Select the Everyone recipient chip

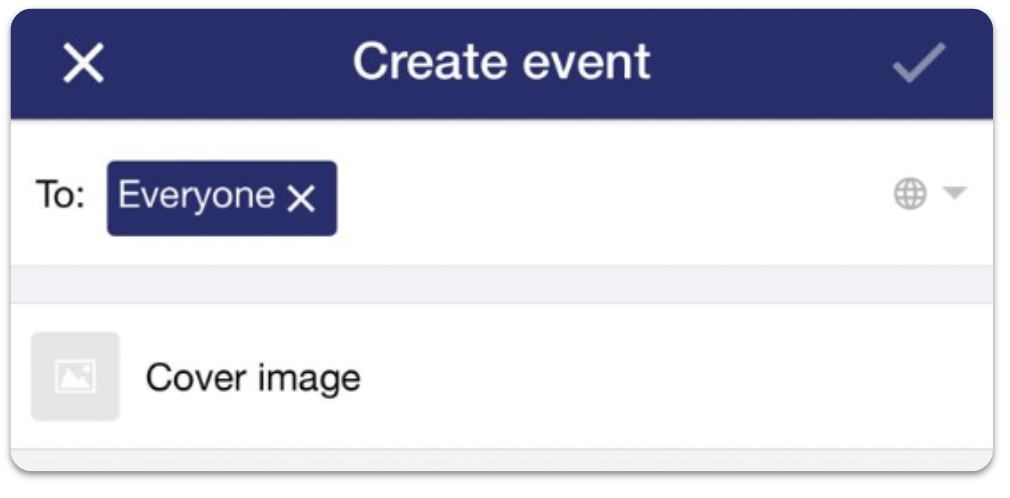pyautogui.click(x=222, y=198)
